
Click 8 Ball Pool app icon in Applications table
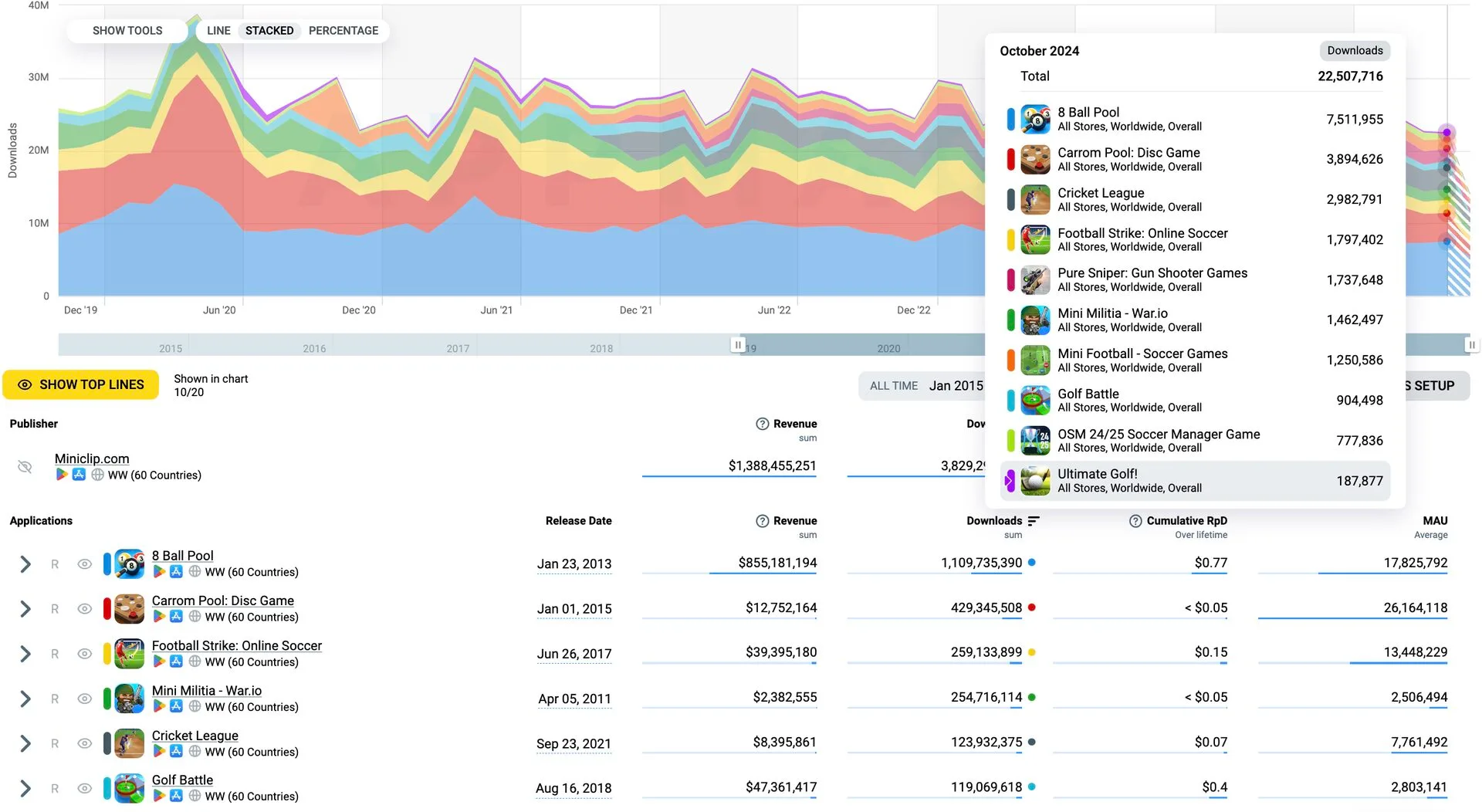(x=130, y=564)
